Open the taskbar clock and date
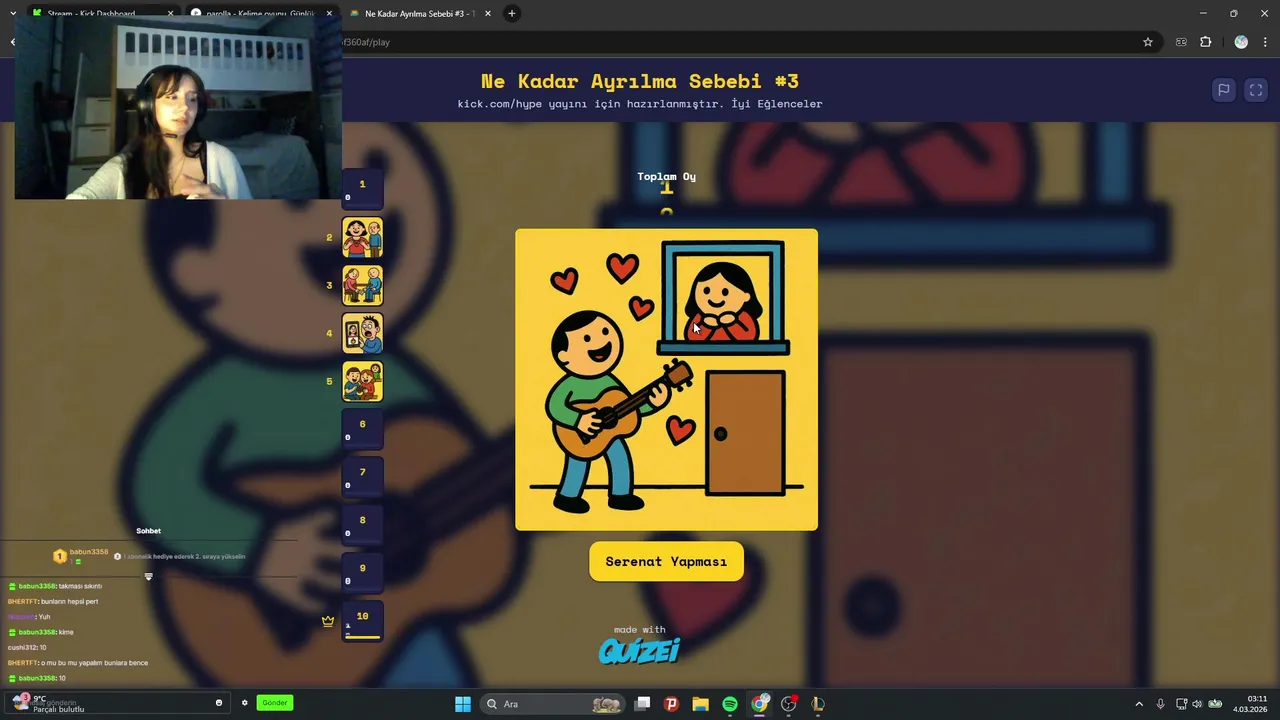Image resolution: width=1280 pixels, height=720 pixels. tap(1251, 704)
